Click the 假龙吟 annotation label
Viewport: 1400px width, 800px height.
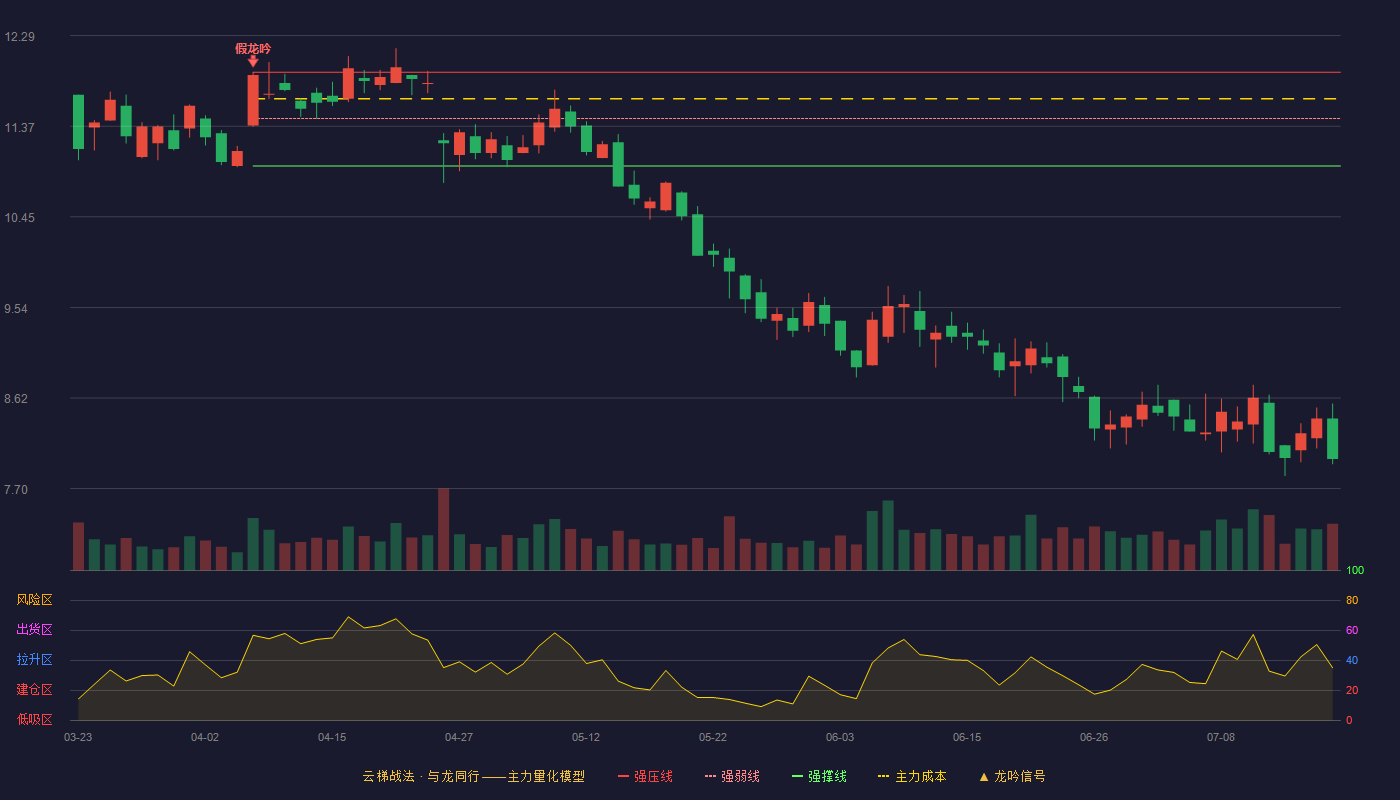pyautogui.click(x=253, y=48)
